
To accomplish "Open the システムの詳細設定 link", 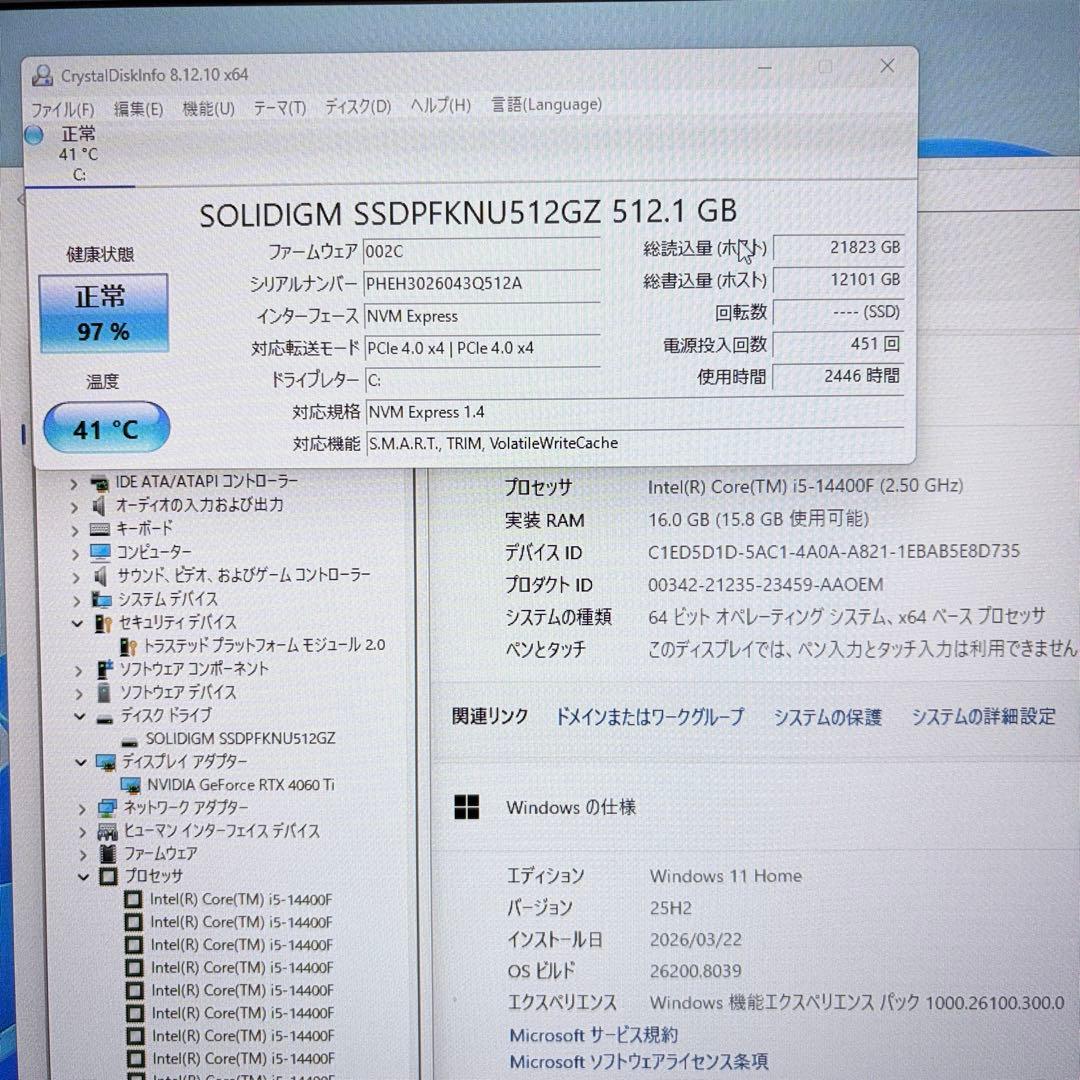I will pos(982,717).
